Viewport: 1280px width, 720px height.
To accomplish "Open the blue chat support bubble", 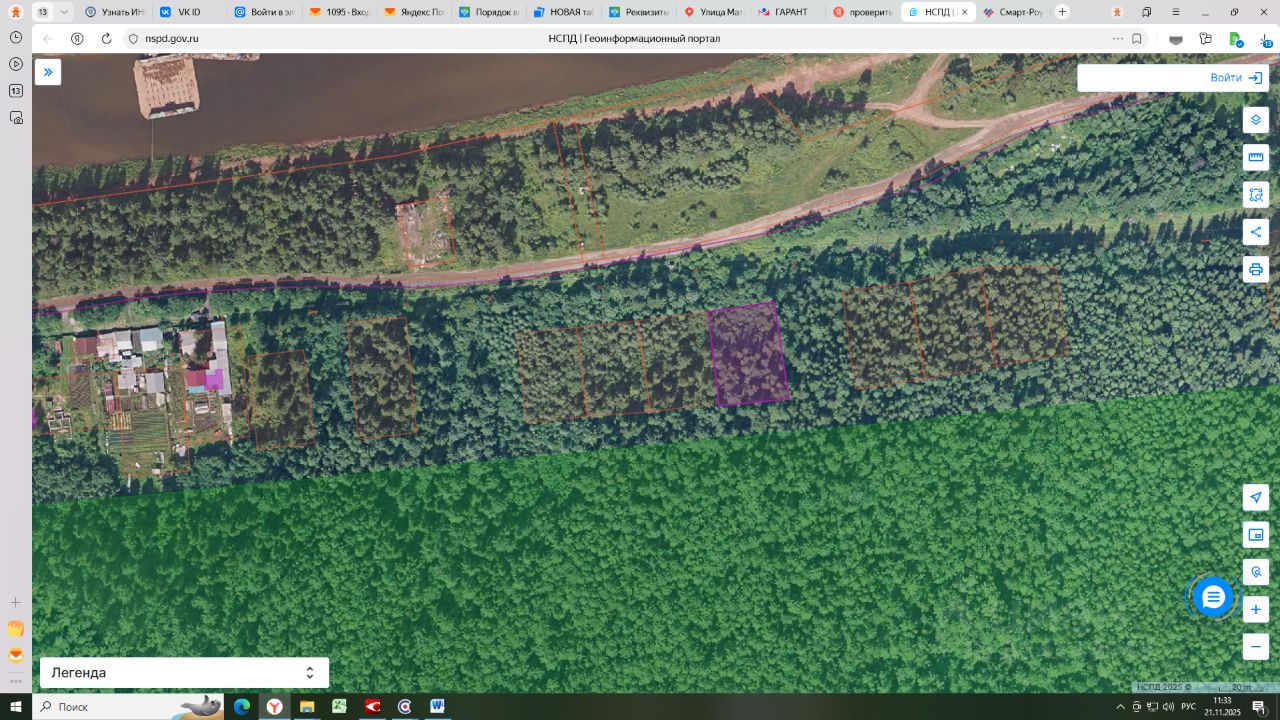I will [x=1213, y=597].
